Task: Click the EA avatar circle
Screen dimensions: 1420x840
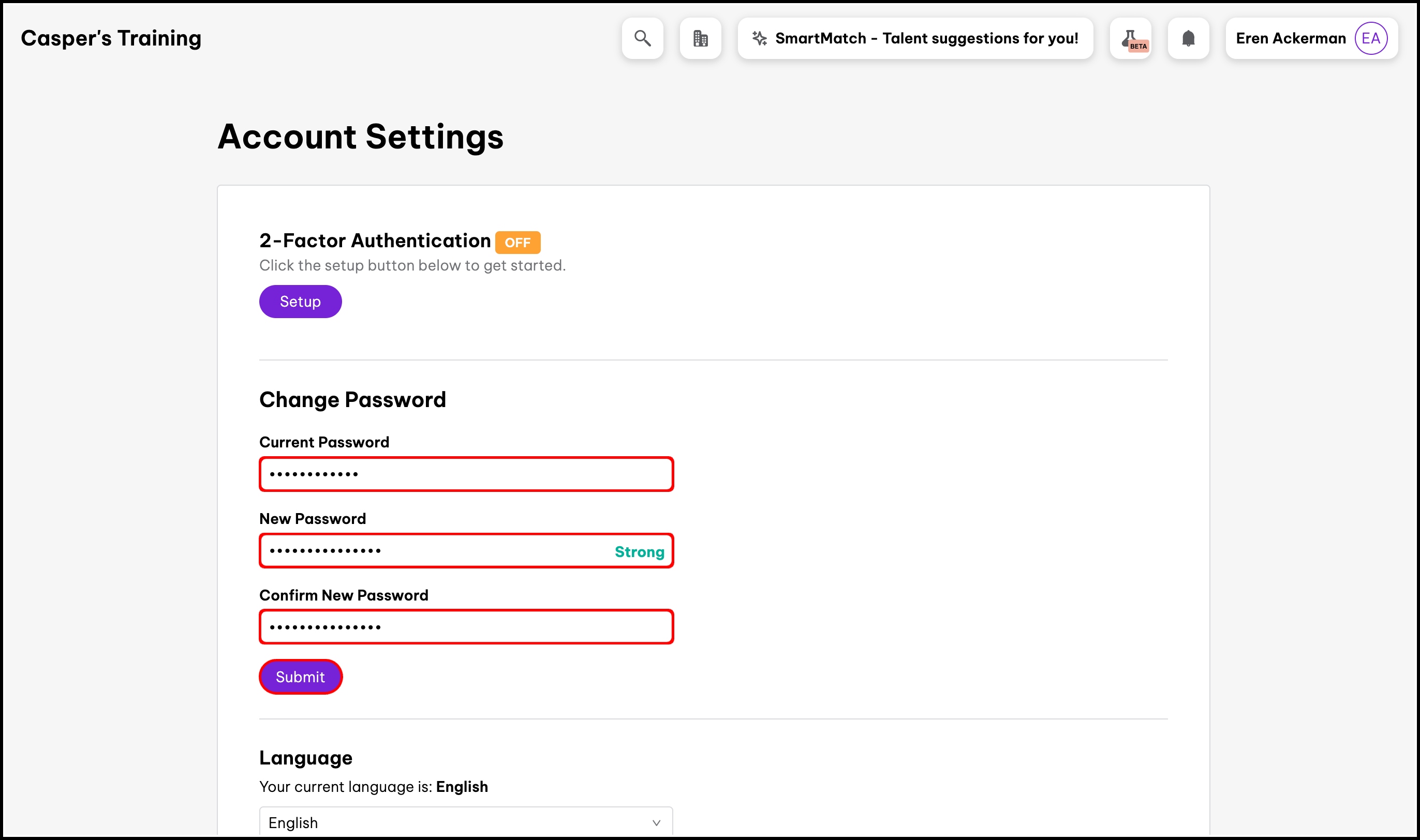Action: (1371, 38)
